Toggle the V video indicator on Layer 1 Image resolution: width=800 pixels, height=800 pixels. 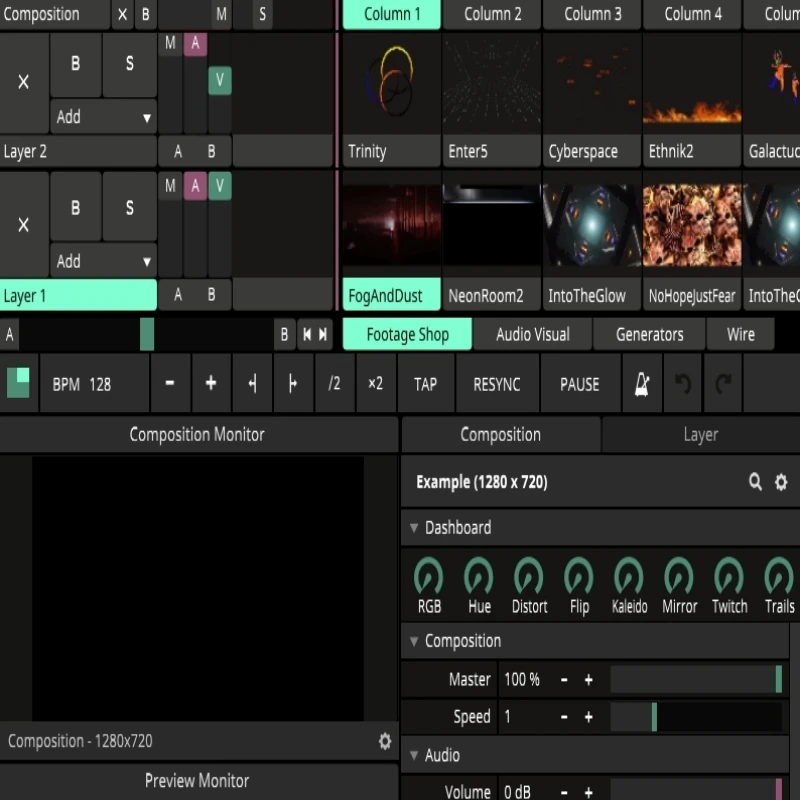(219, 186)
